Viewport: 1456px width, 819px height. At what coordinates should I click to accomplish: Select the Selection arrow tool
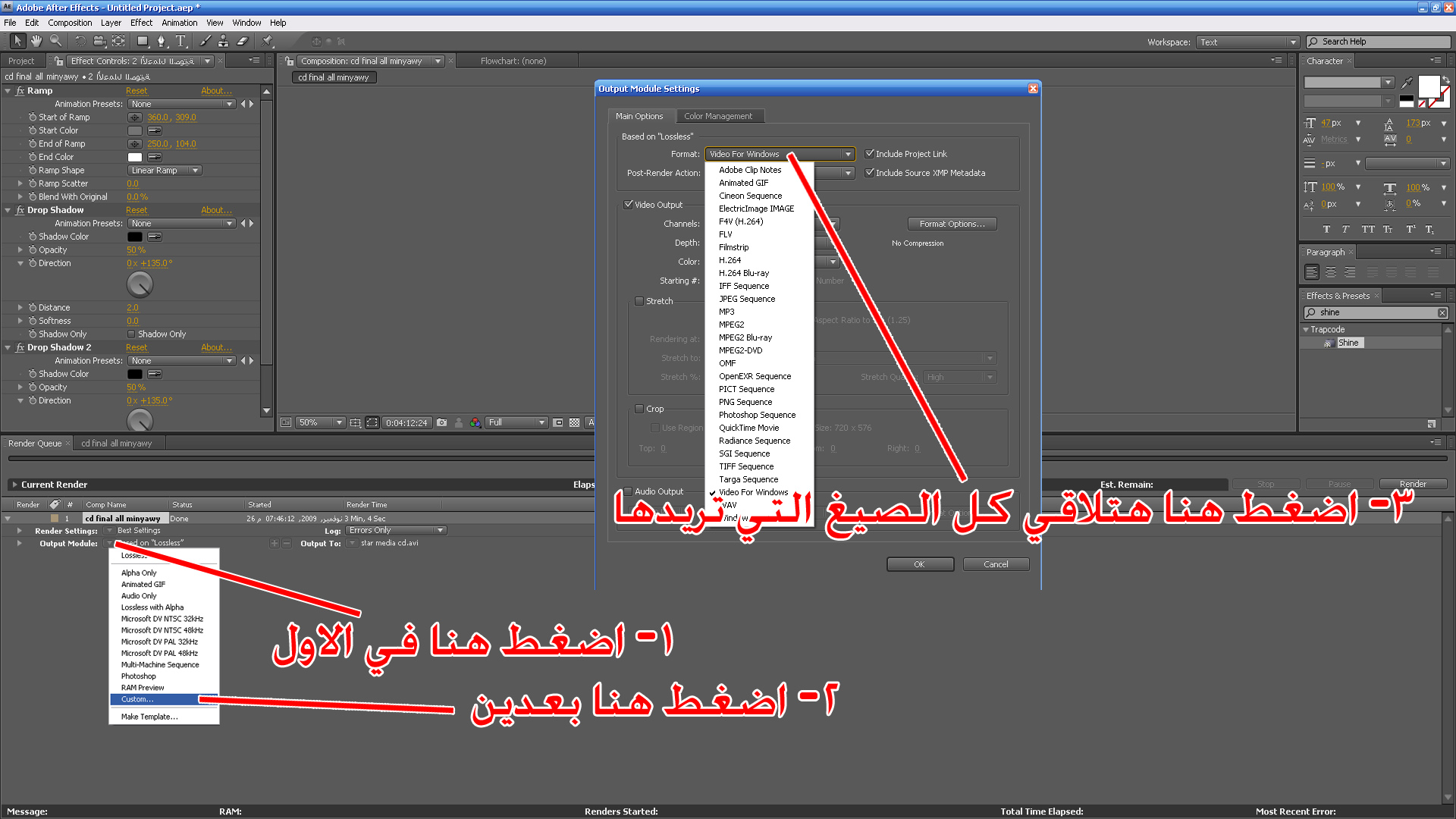(17, 41)
